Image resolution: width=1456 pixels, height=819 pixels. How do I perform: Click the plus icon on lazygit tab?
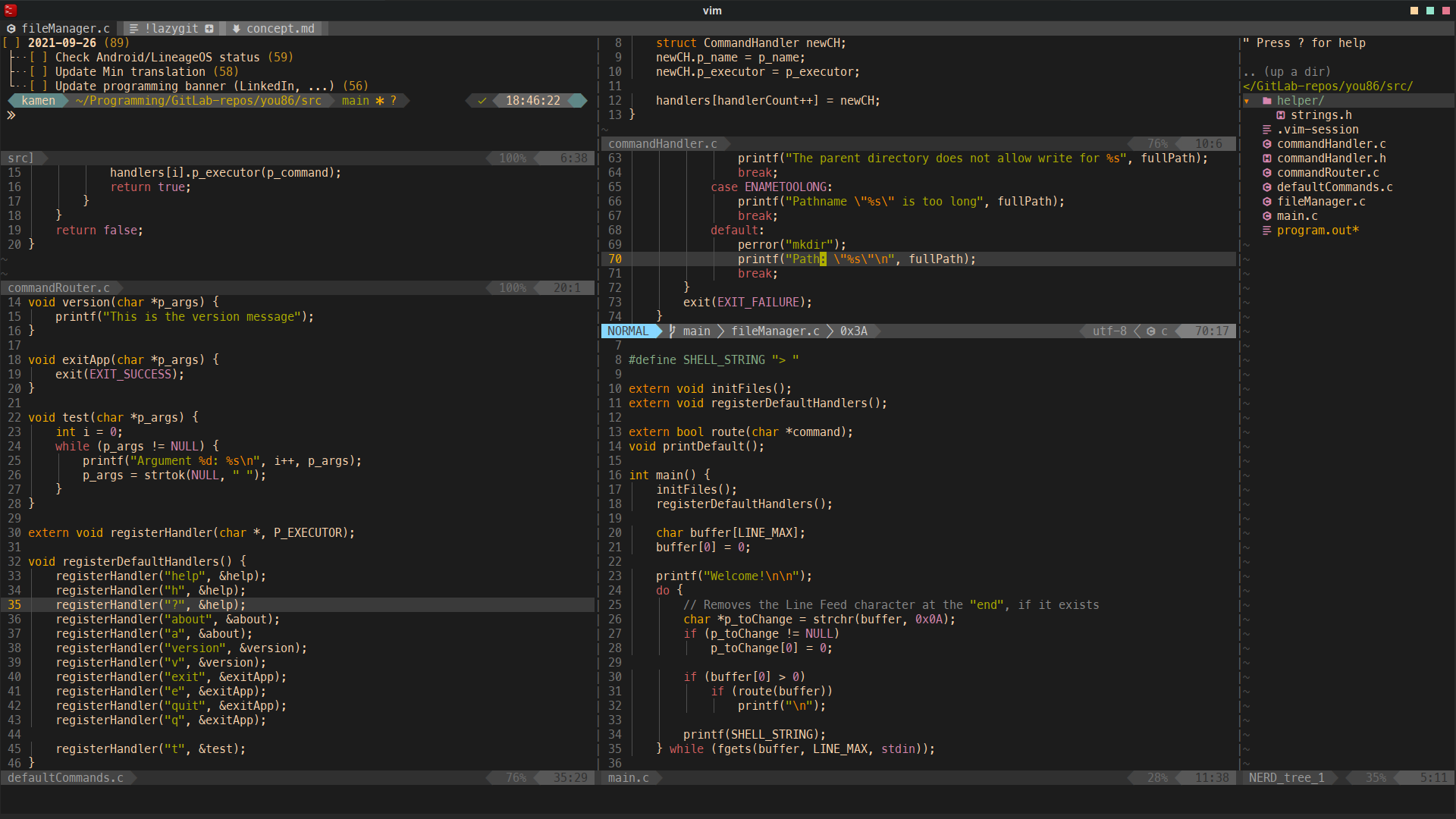tap(209, 29)
